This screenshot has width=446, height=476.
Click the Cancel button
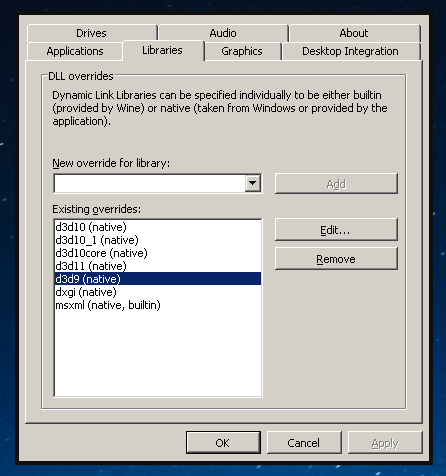click(x=304, y=443)
